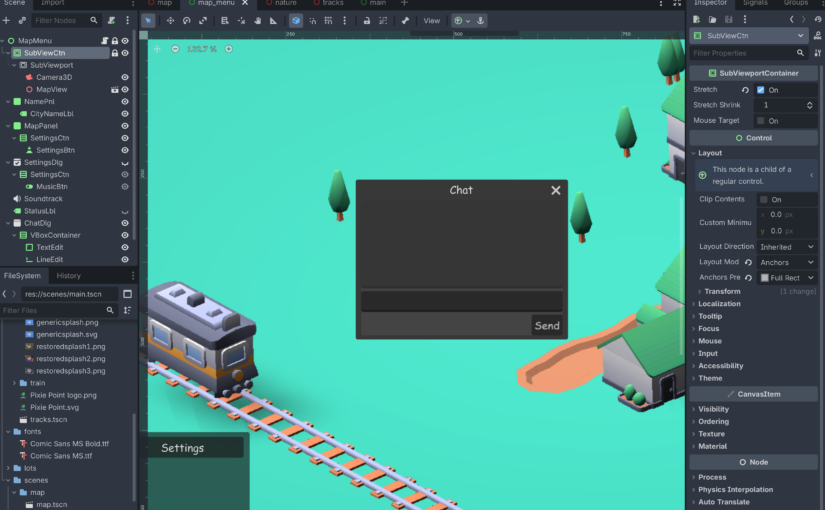Open the Anchors Preset Full Rect dropdown

coord(786,277)
